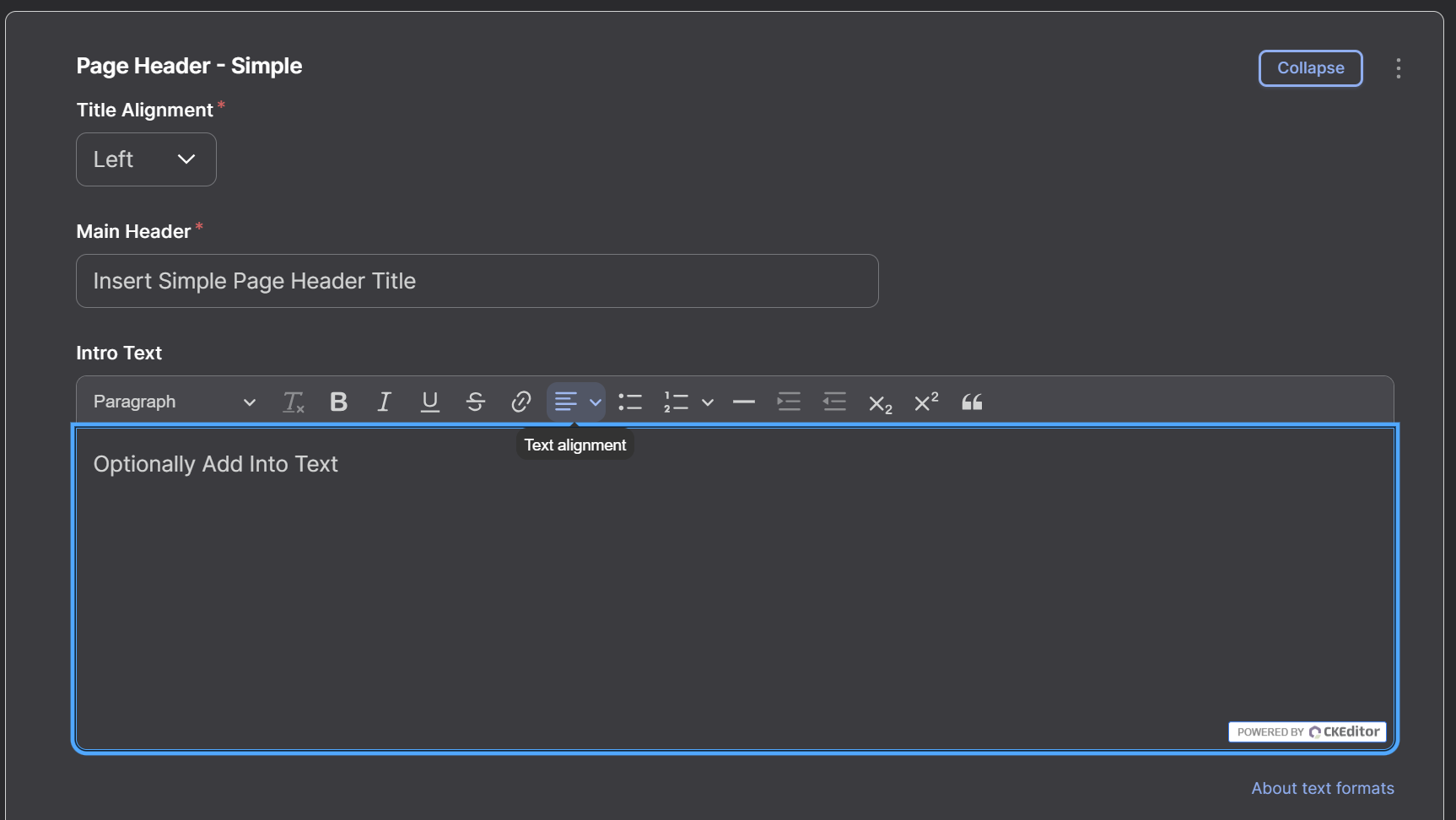Apply superscript formatting
The image size is (1456, 820).
pyautogui.click(x=925, y=402)
